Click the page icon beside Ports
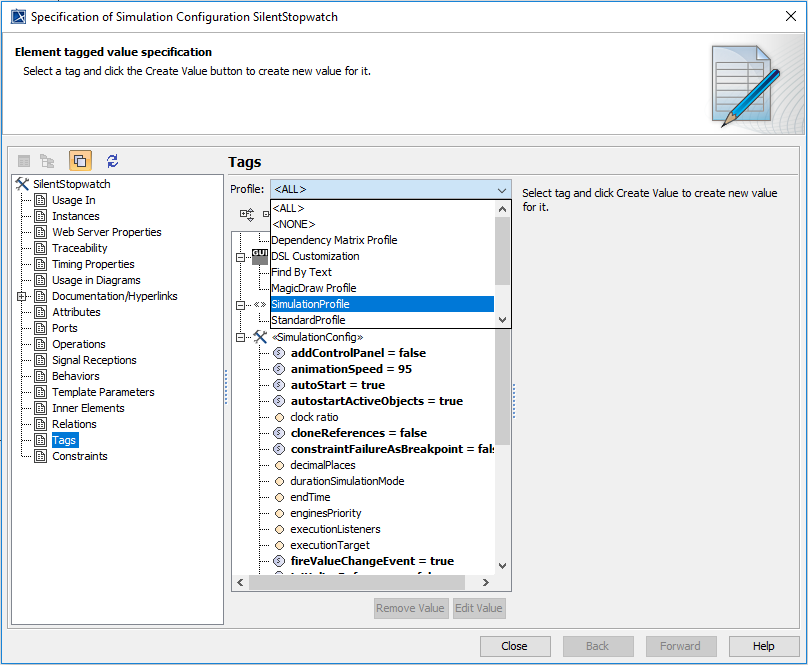 click(x=40, y=328)
